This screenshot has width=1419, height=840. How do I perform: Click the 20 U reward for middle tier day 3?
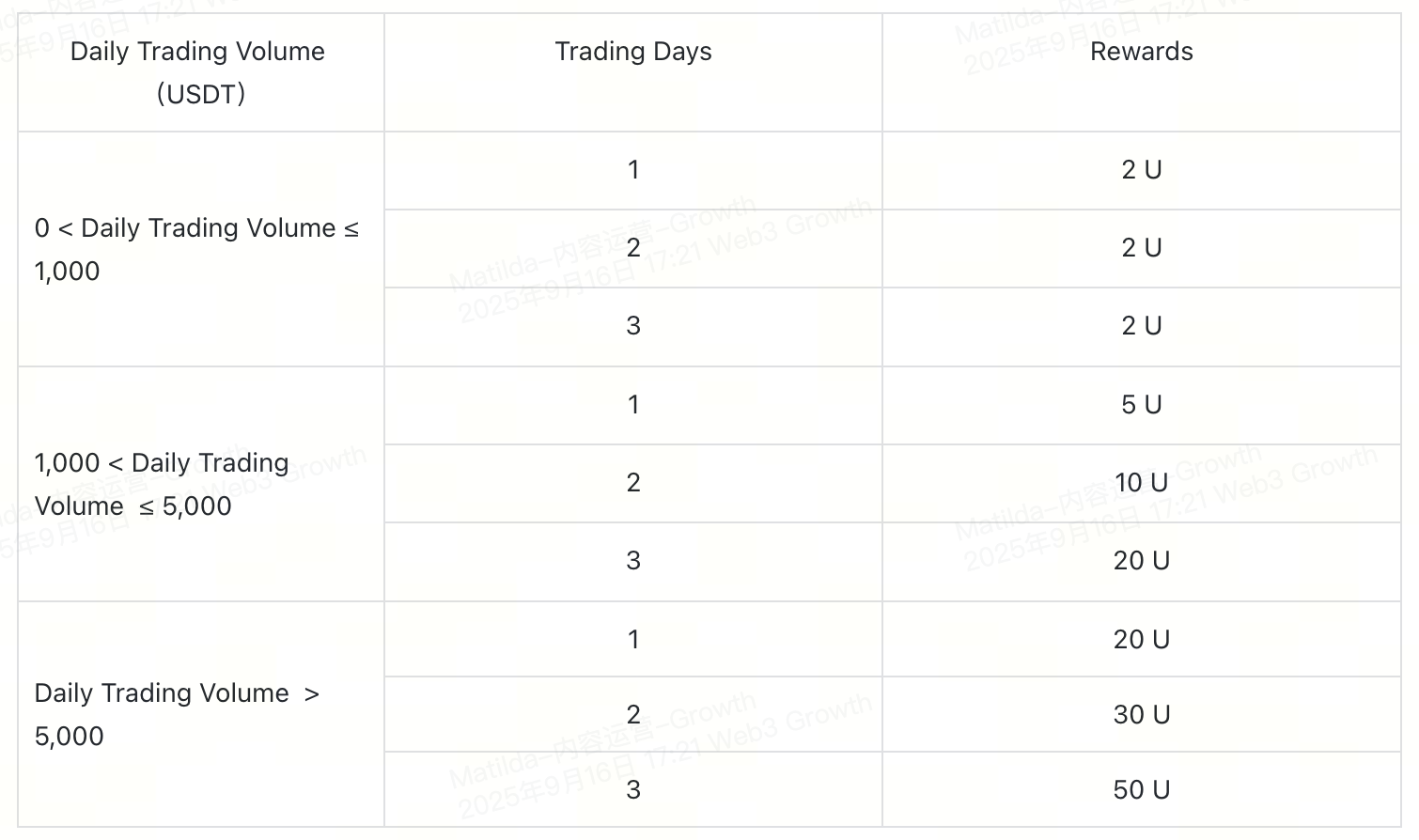(x=1141, y=561)
